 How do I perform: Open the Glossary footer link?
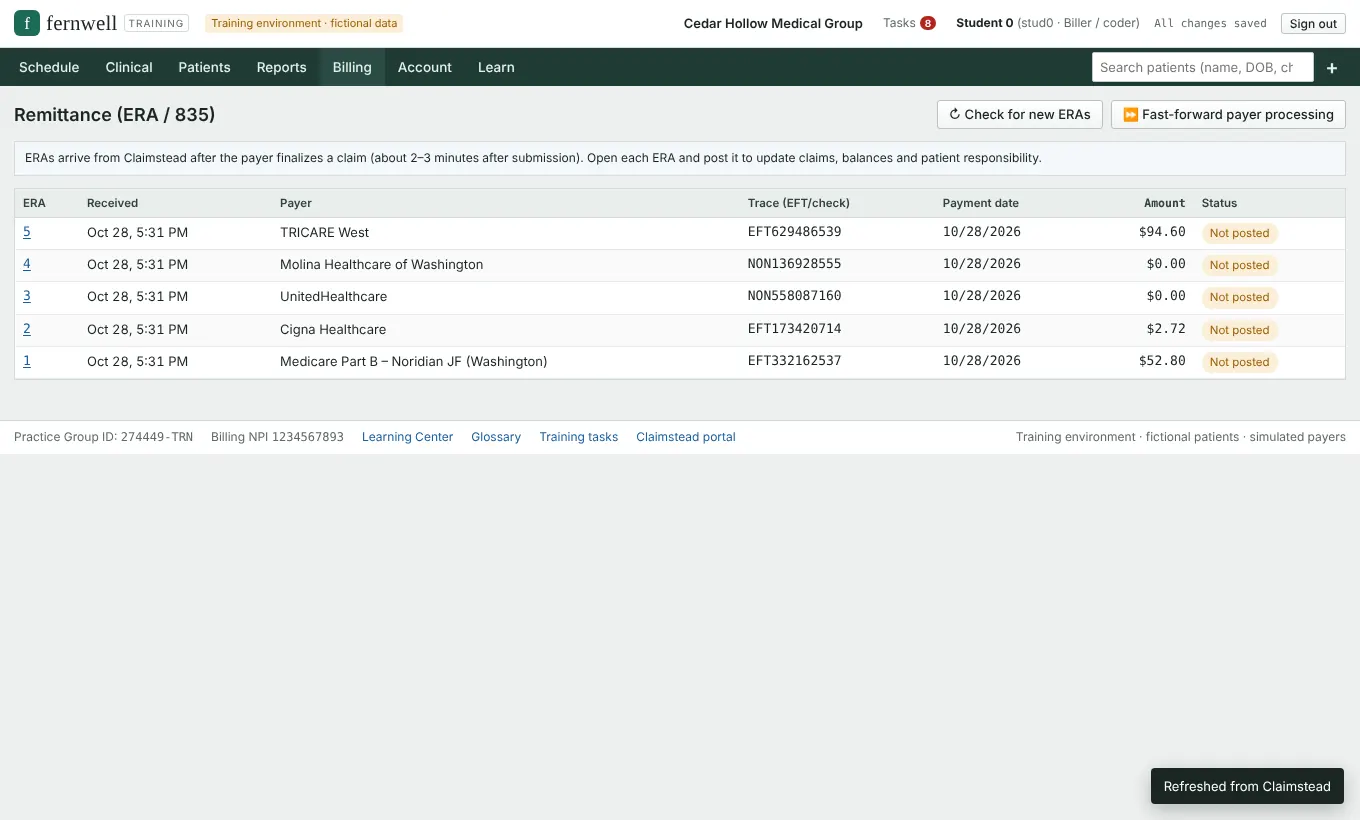496,437
